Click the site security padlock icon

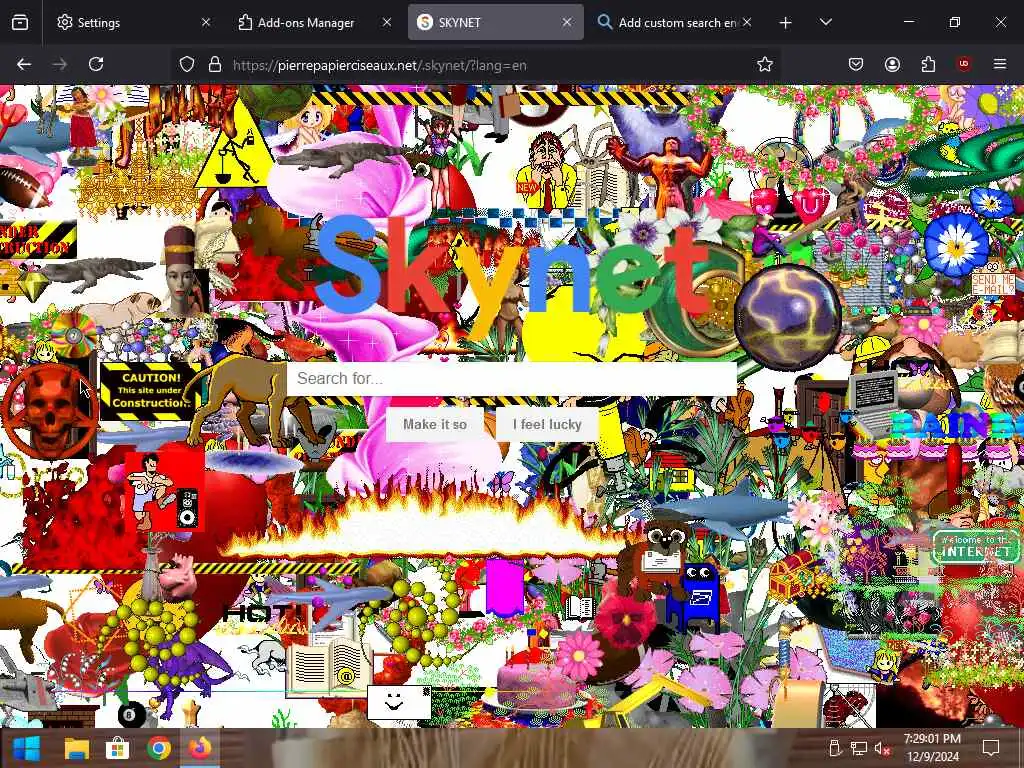(215, 65)
